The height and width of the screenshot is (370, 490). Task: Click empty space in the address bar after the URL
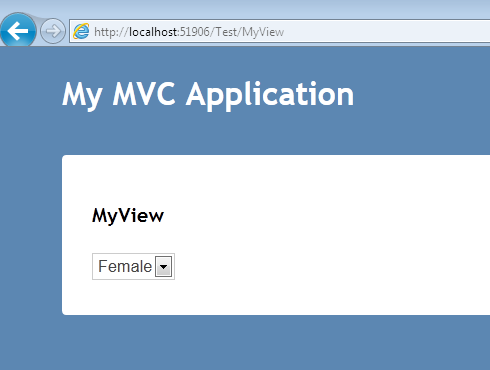pyautogui.click(x=387, y=31)
